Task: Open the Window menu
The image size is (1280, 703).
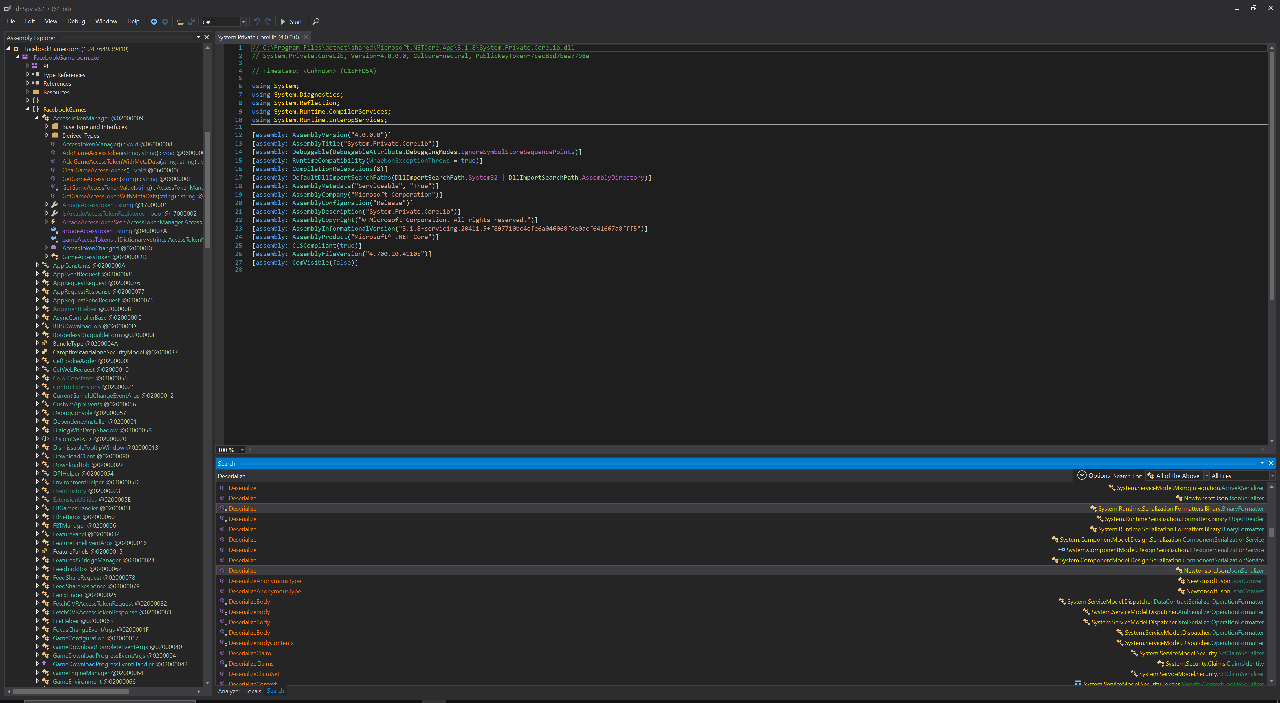Action: pos(105,21)
